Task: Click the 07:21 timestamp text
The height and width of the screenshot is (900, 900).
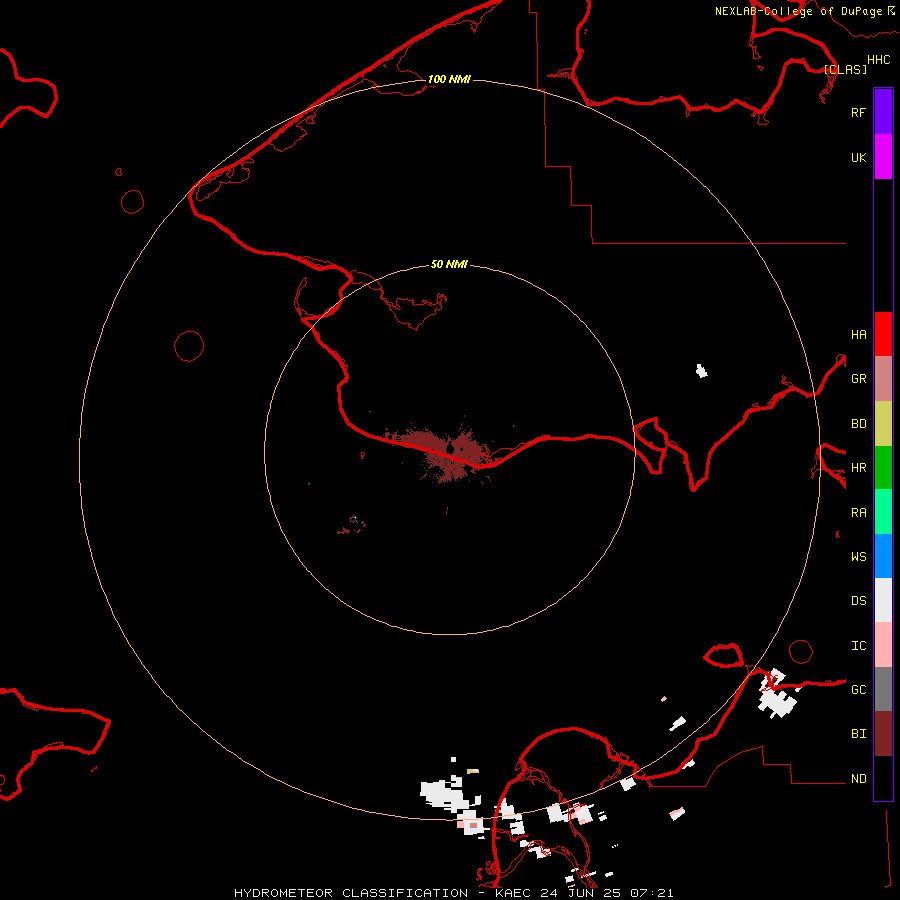Action: [651, 893]
